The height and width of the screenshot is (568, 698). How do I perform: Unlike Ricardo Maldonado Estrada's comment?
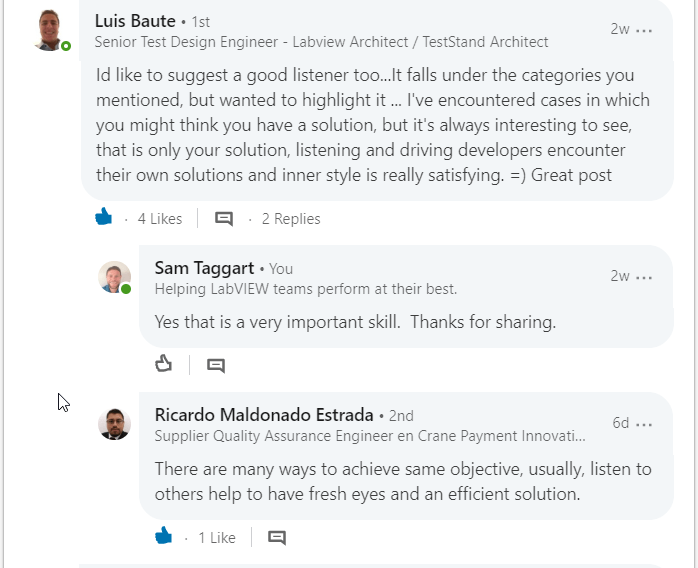tap(163, 535)
